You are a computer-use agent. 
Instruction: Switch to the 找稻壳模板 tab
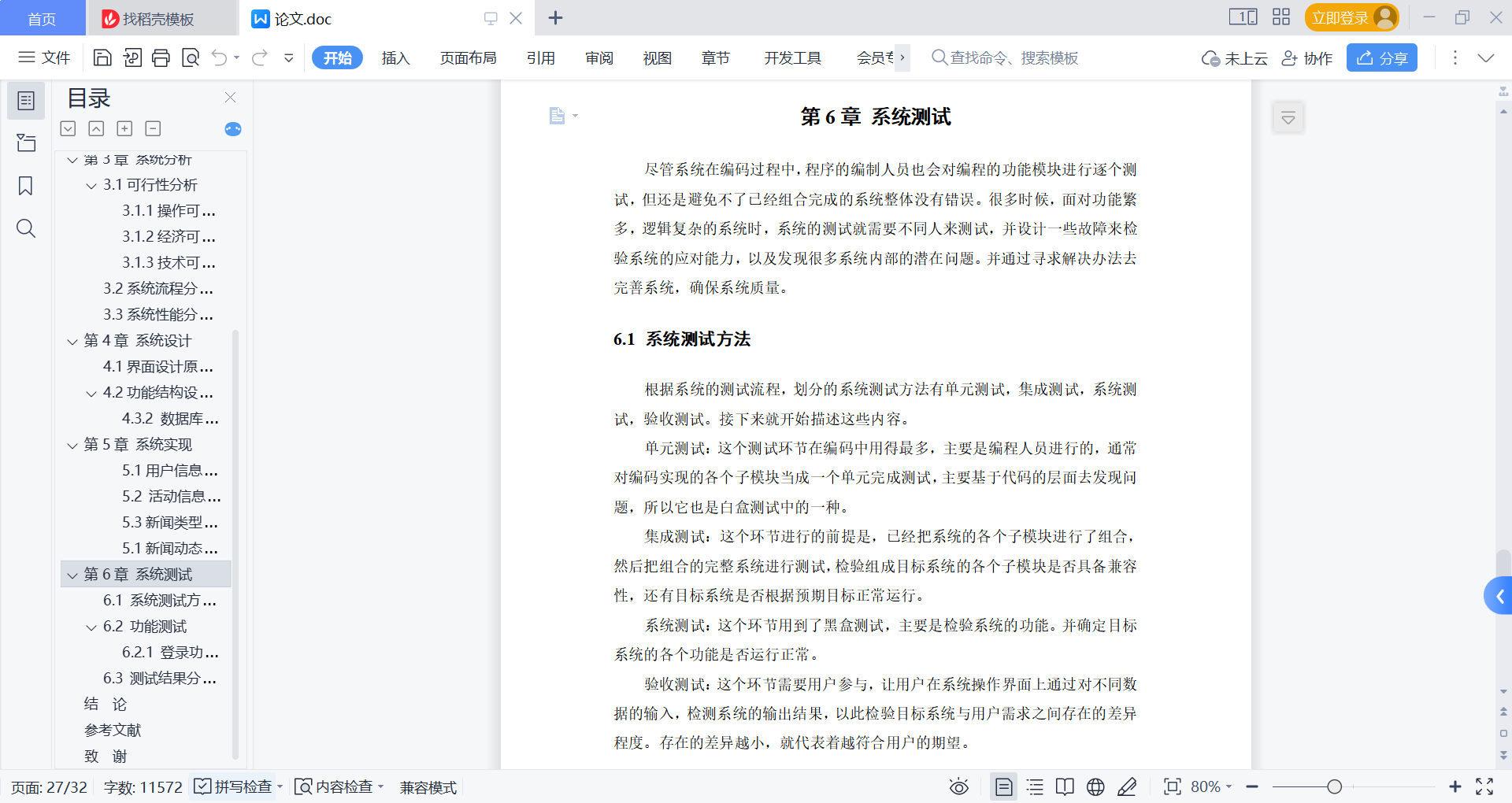(x=158, y=18)
